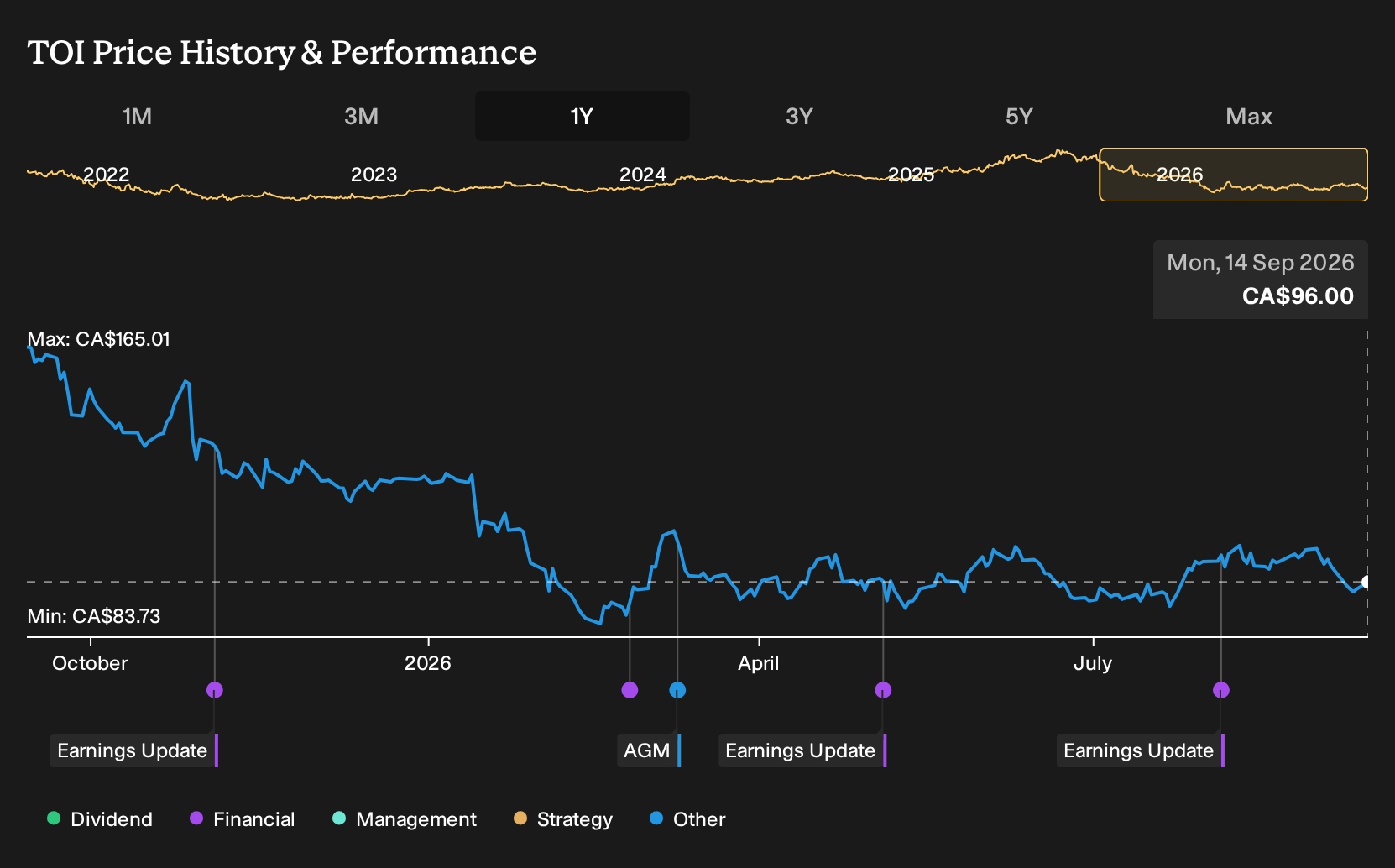The width and height of the screenshot is (1395, 868).
Task: Choose the 1Y range tab
Action: tap(583, 116)
